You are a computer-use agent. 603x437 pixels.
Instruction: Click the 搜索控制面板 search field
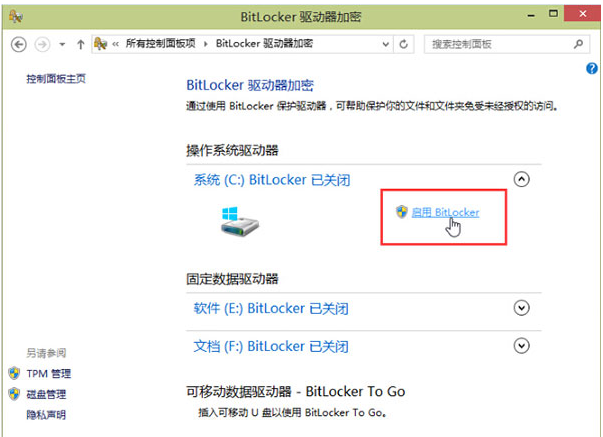coord(500,44)
